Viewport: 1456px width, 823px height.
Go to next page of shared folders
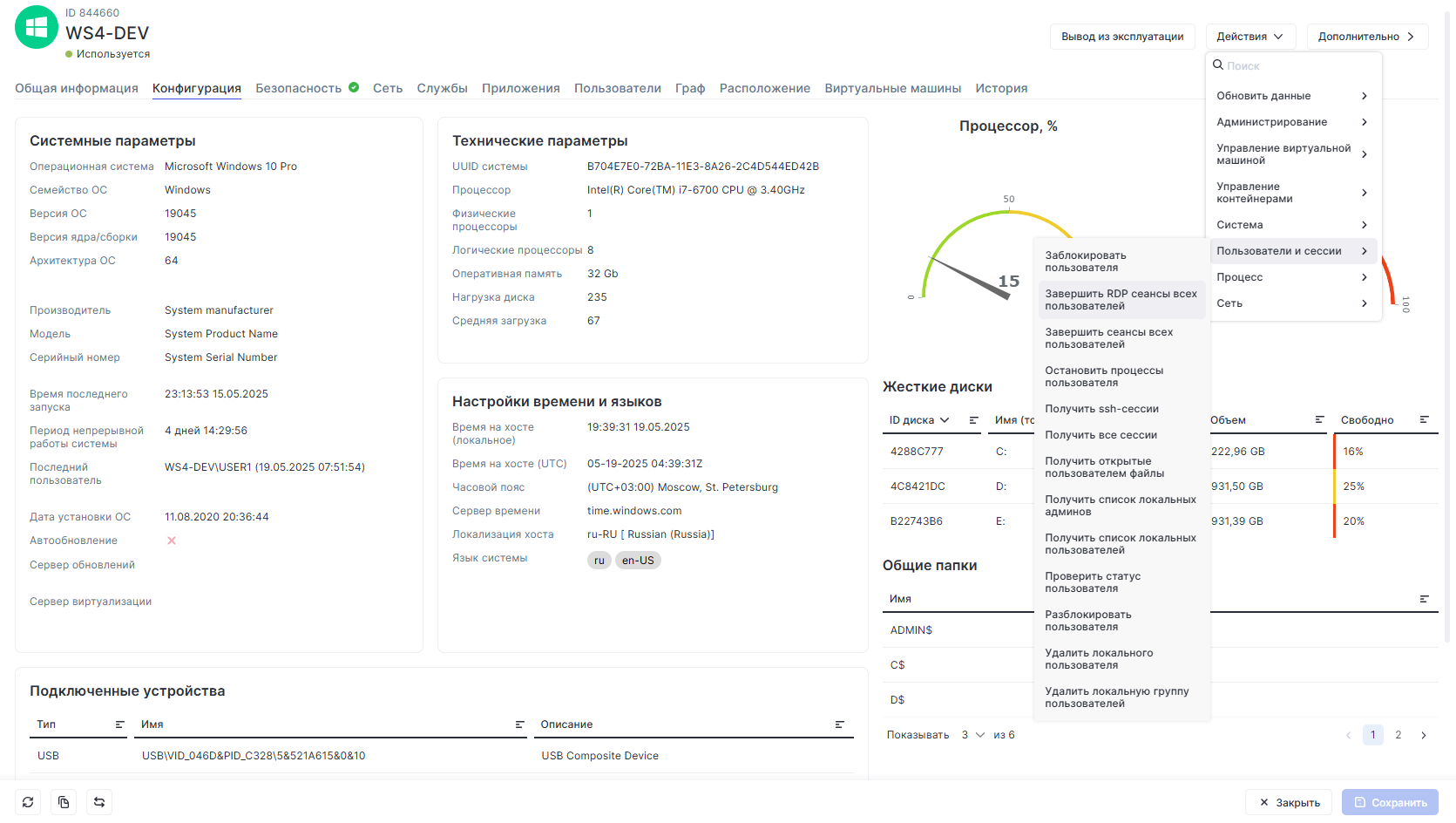coord(1424,735)
